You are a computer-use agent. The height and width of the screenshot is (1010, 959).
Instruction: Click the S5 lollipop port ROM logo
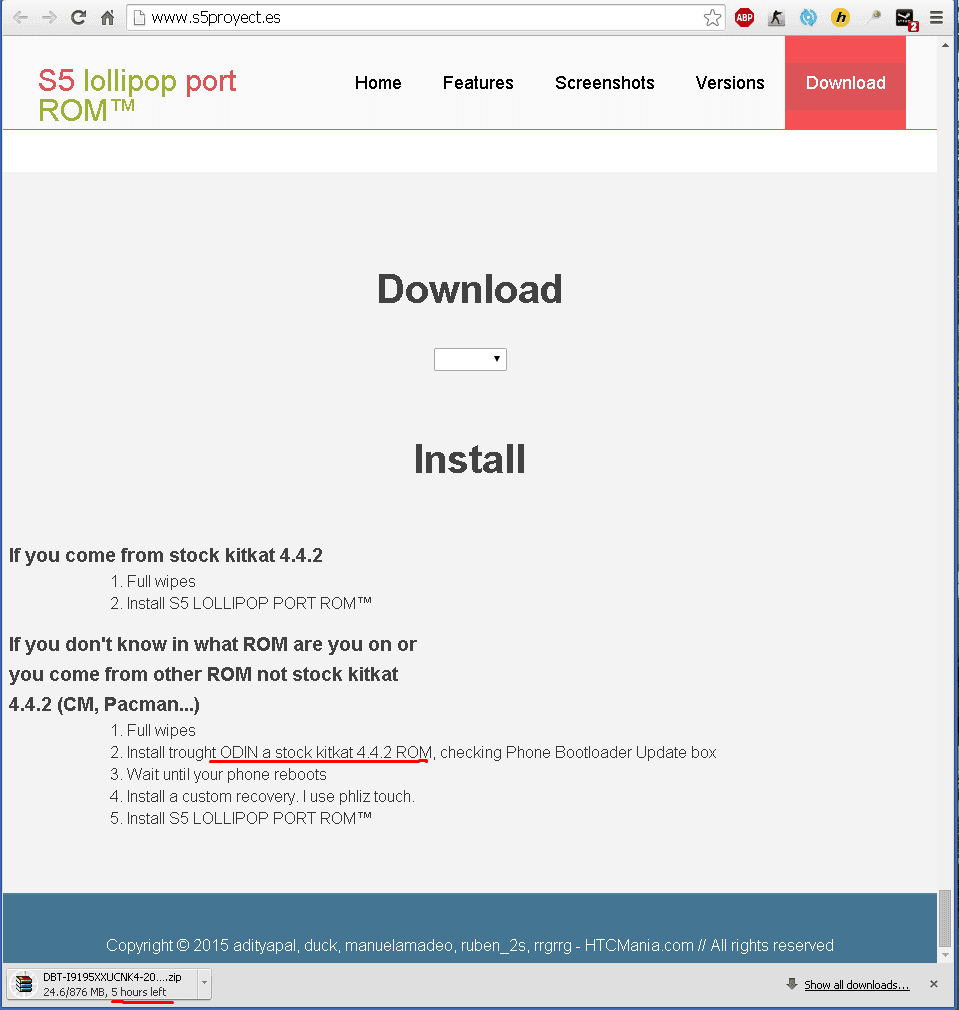137,95
